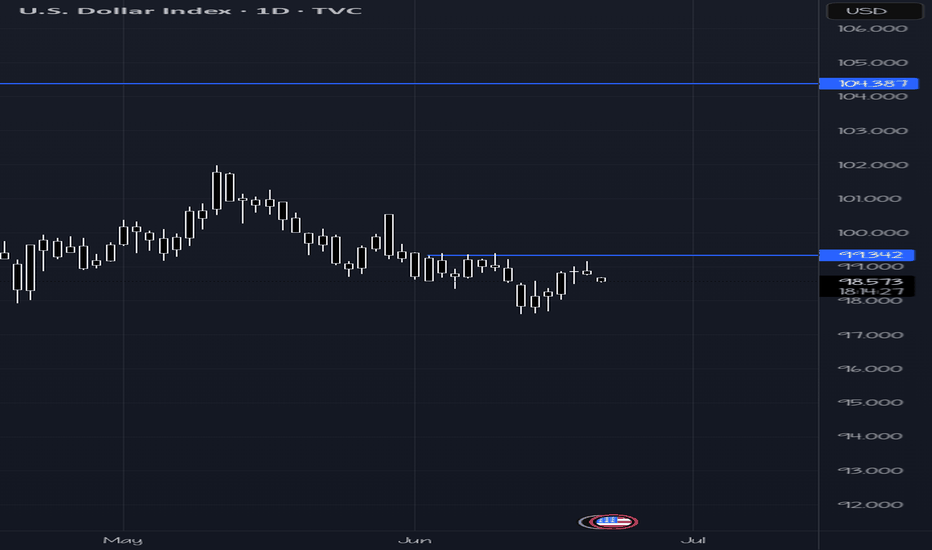Select the 99.342 blue price label
This screenshot has width=932, height=550.
tap(867, 254)
